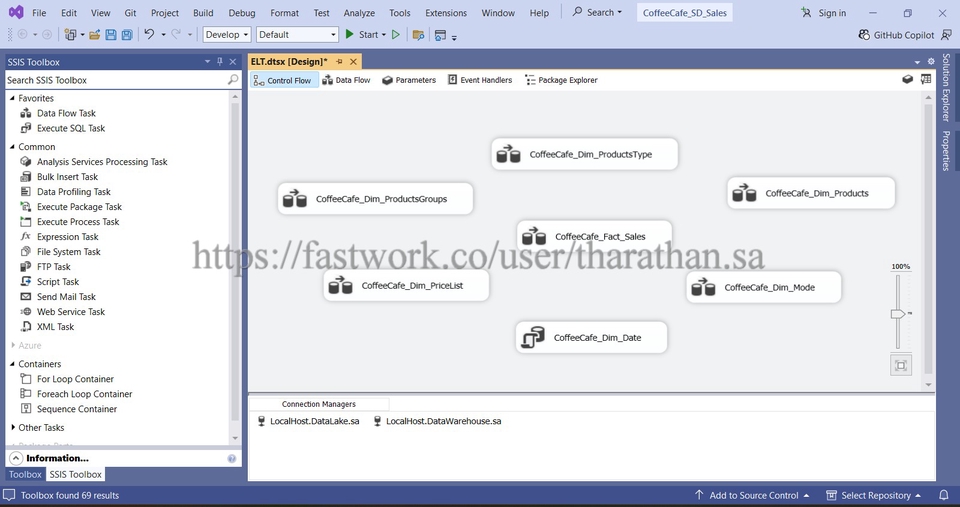Click the Save All toolbar icon
Image resolution: width=960 pixels, height=507 pixels.
tap(127, 35)
